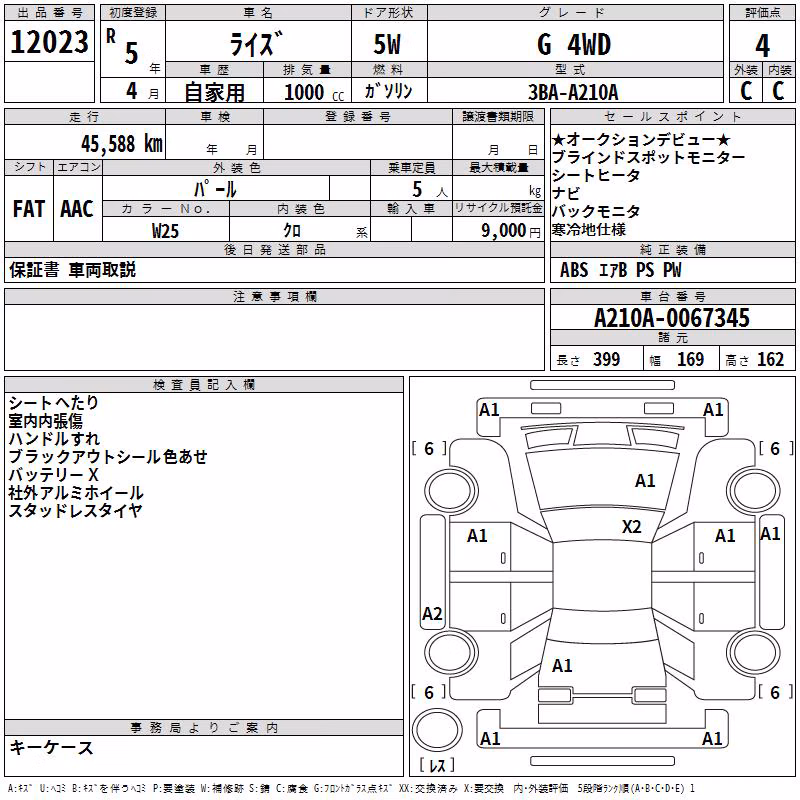Click the X2 mark on the windshield
The height and width of the screenshot is (800, 800).
tap(632, 527)
